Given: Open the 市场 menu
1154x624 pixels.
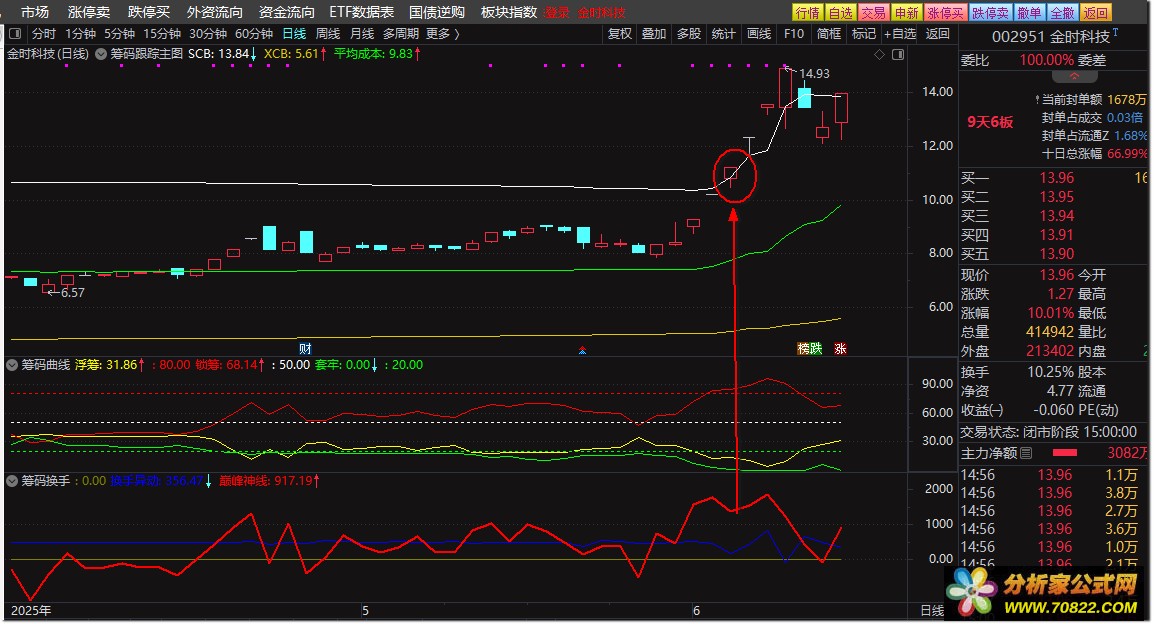Looking at the screenshot, I should pyautogui.click(x=35, y=13).
